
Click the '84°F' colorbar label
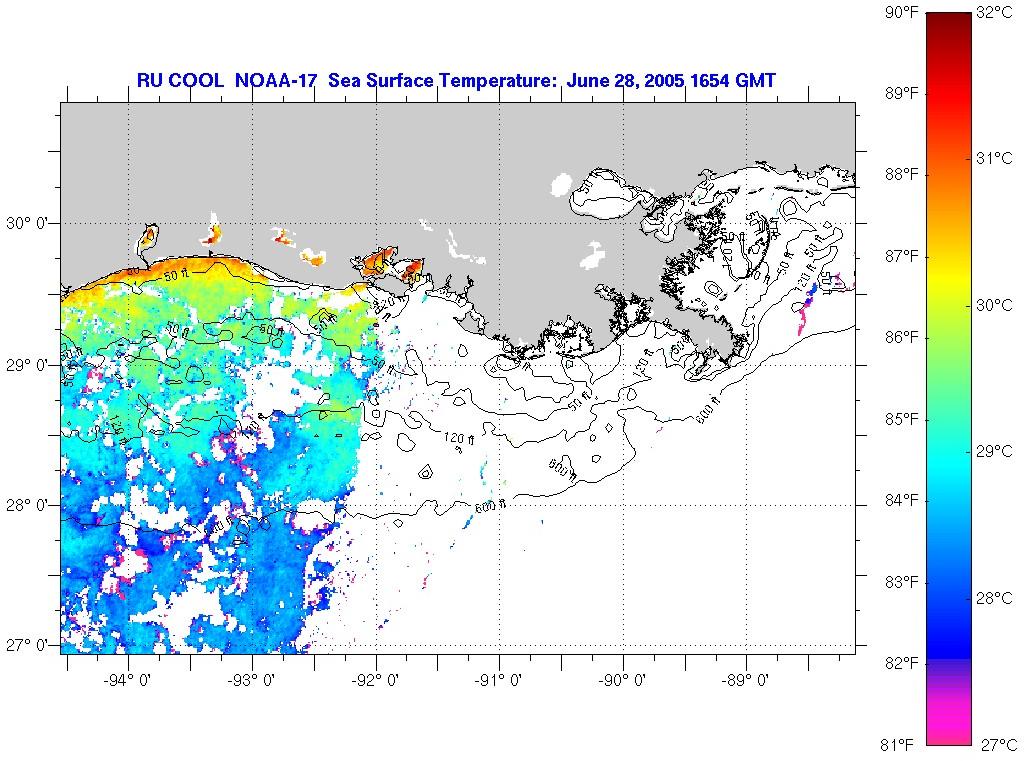[902, 500]
